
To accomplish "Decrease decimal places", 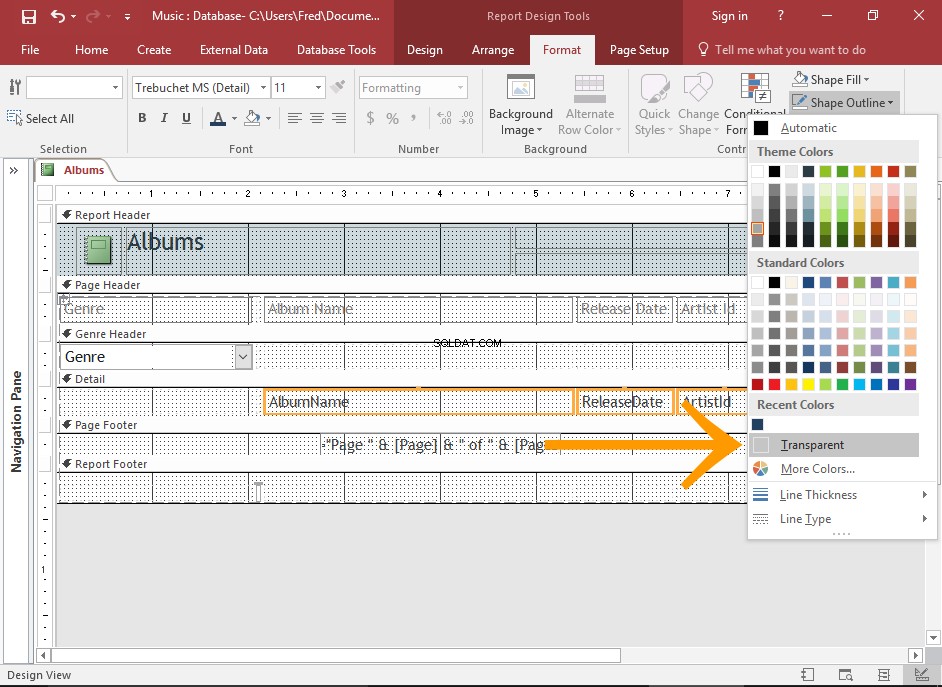I will (466, 118).
